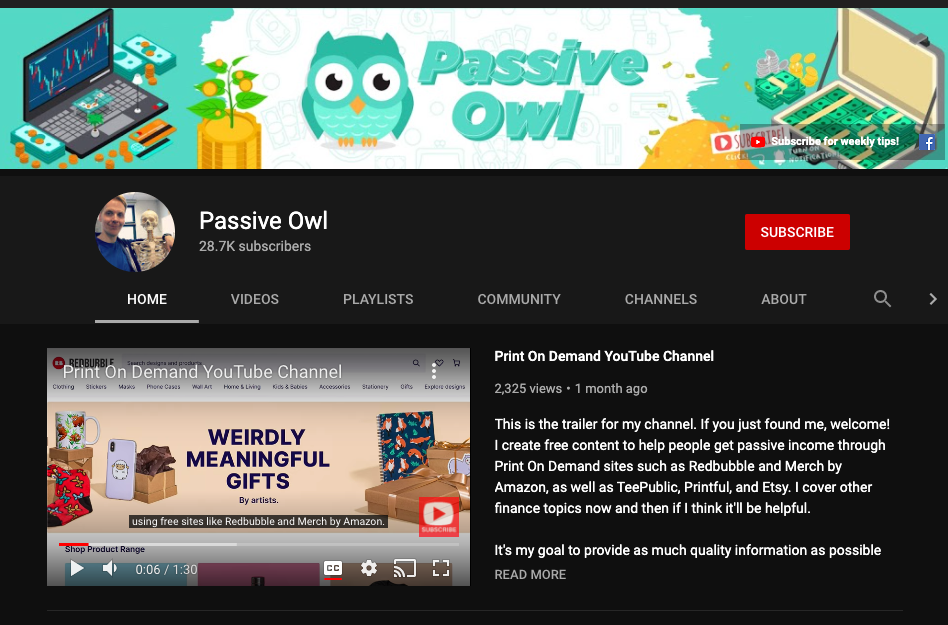Open 'Print On Demand YouTube Channel' title link
Image resolution: width=948 pixels, height=625 pixels.
604,356
